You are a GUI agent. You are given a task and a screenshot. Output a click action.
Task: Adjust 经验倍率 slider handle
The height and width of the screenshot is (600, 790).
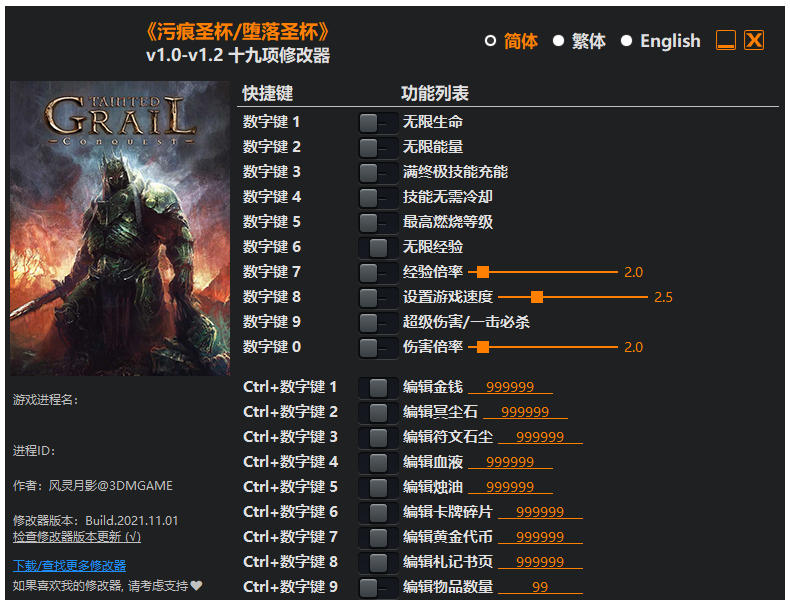tap(483, 273)
